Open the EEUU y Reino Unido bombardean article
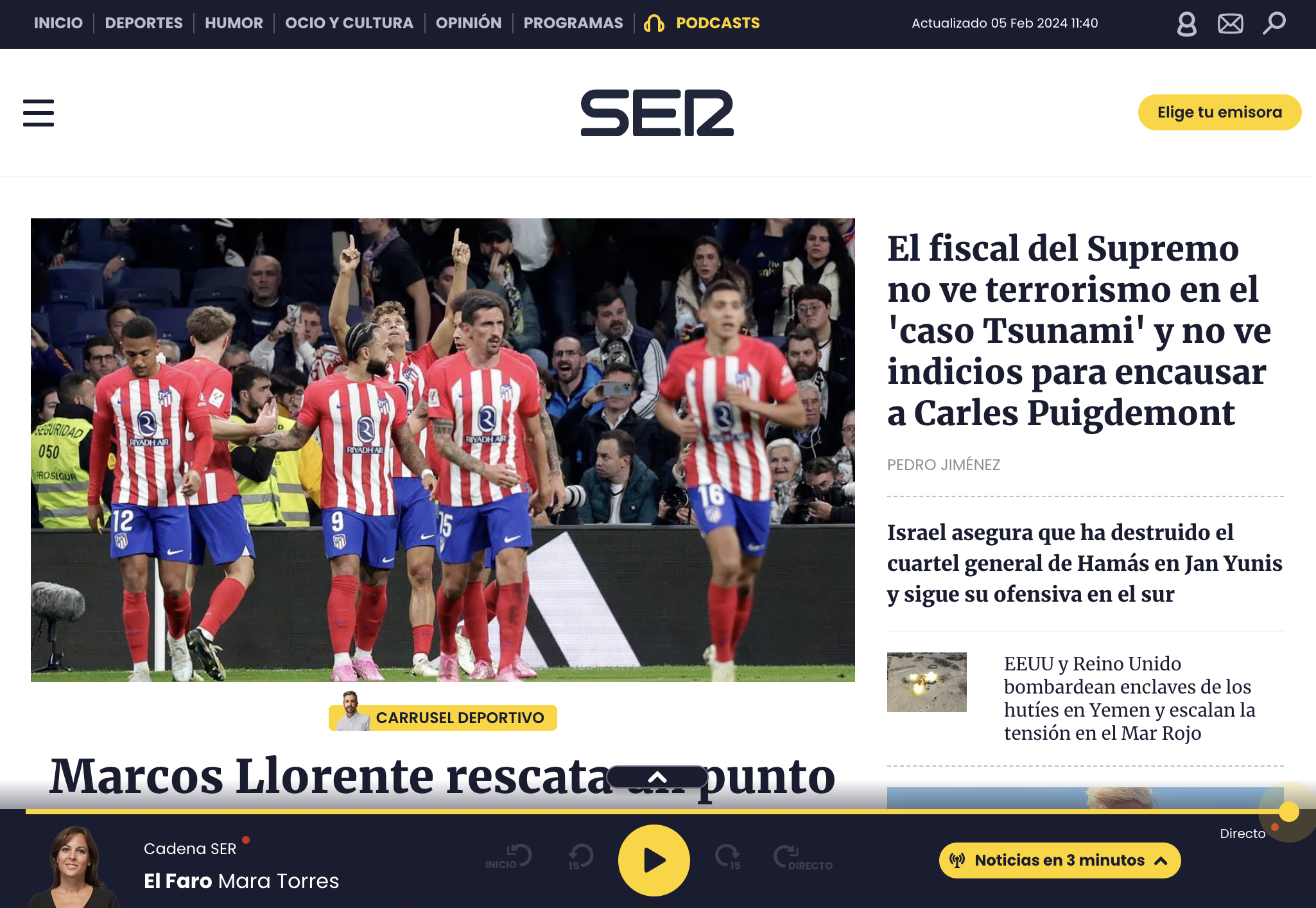The image size is (1316, 908). [x=1130, y=698]
